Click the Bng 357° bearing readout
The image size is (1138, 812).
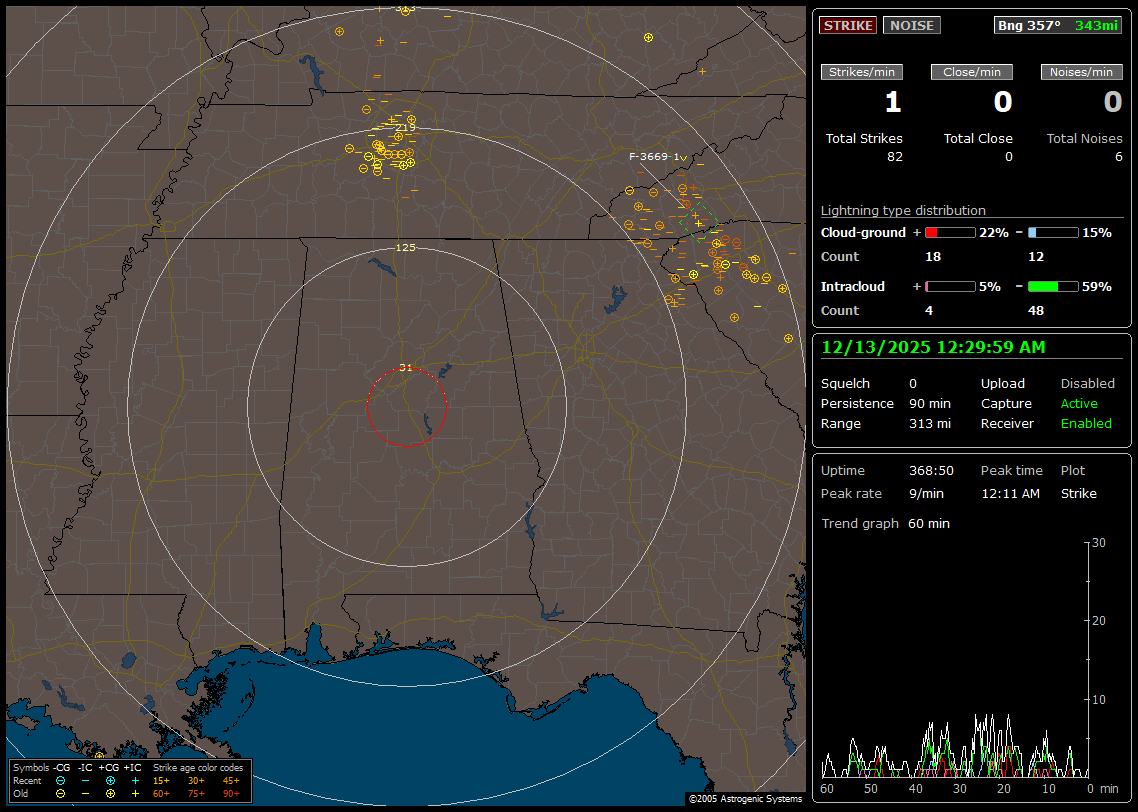click(x=1028, y=25)
